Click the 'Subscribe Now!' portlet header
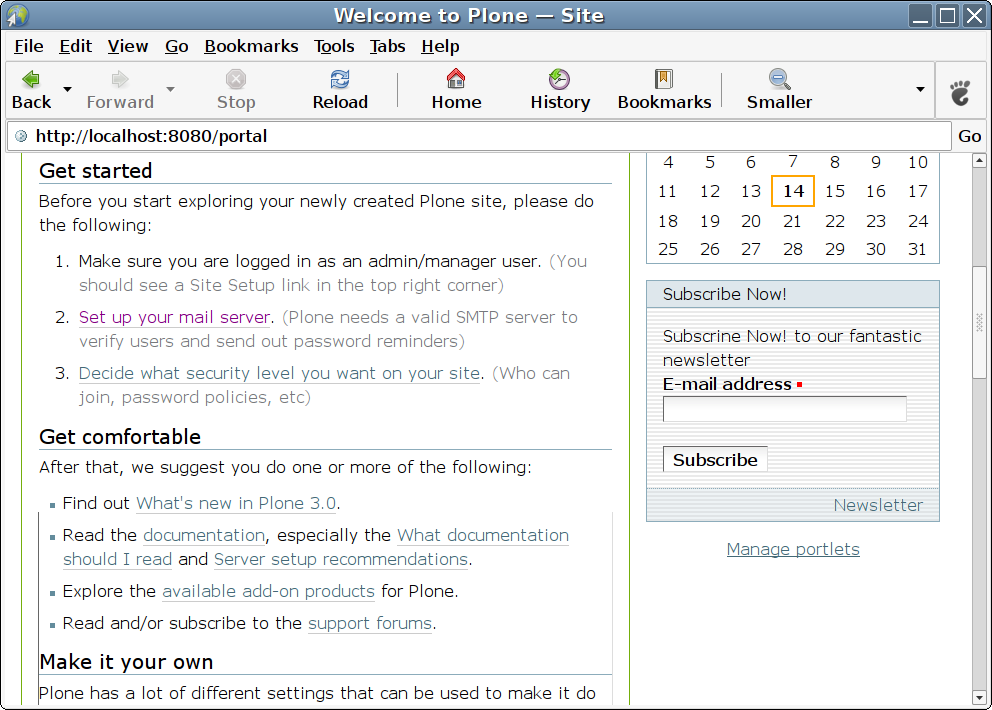The width and height of the screenshot is (992, 710). (793, 294)
